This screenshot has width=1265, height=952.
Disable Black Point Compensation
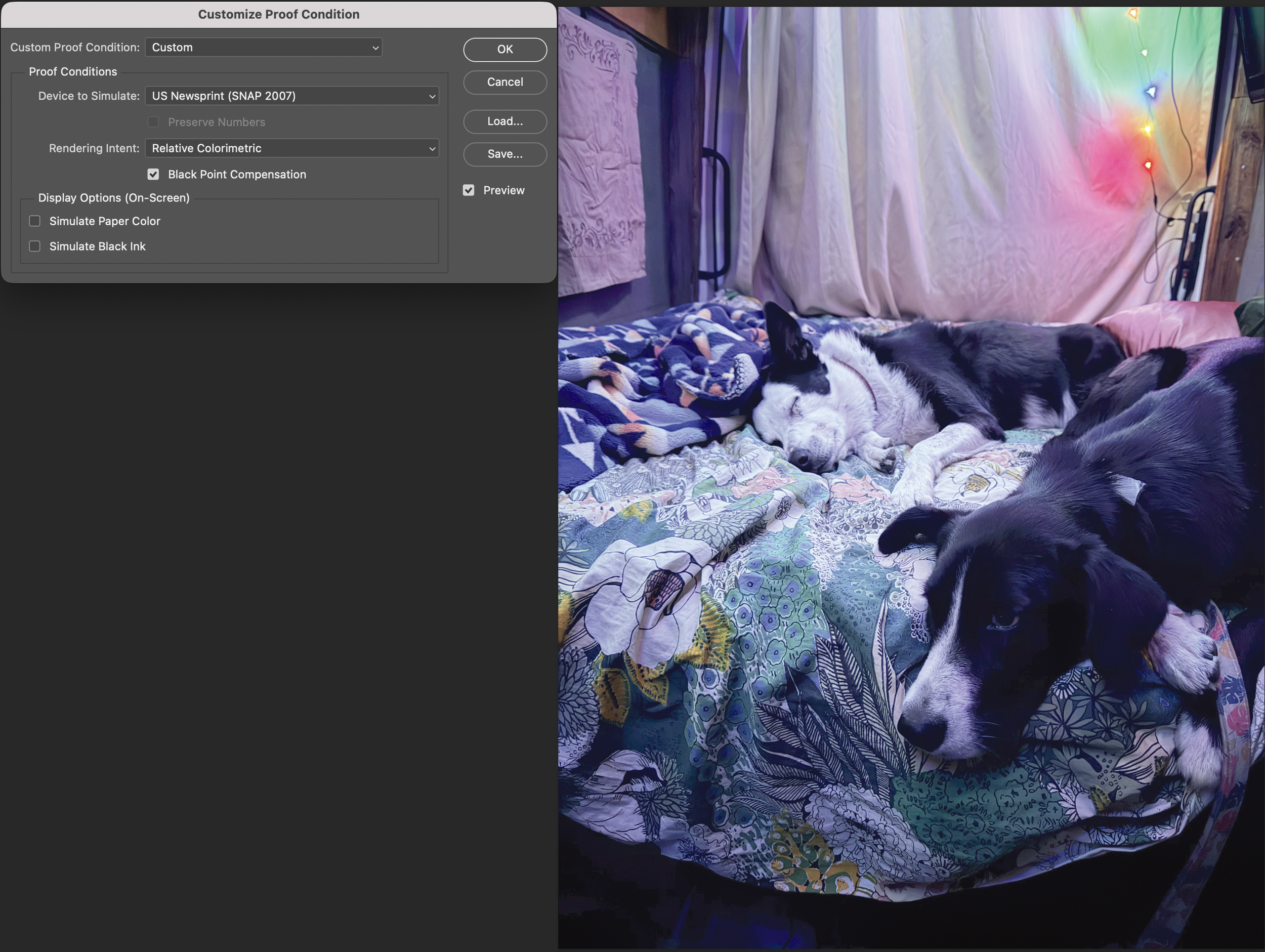coord(153,175)
